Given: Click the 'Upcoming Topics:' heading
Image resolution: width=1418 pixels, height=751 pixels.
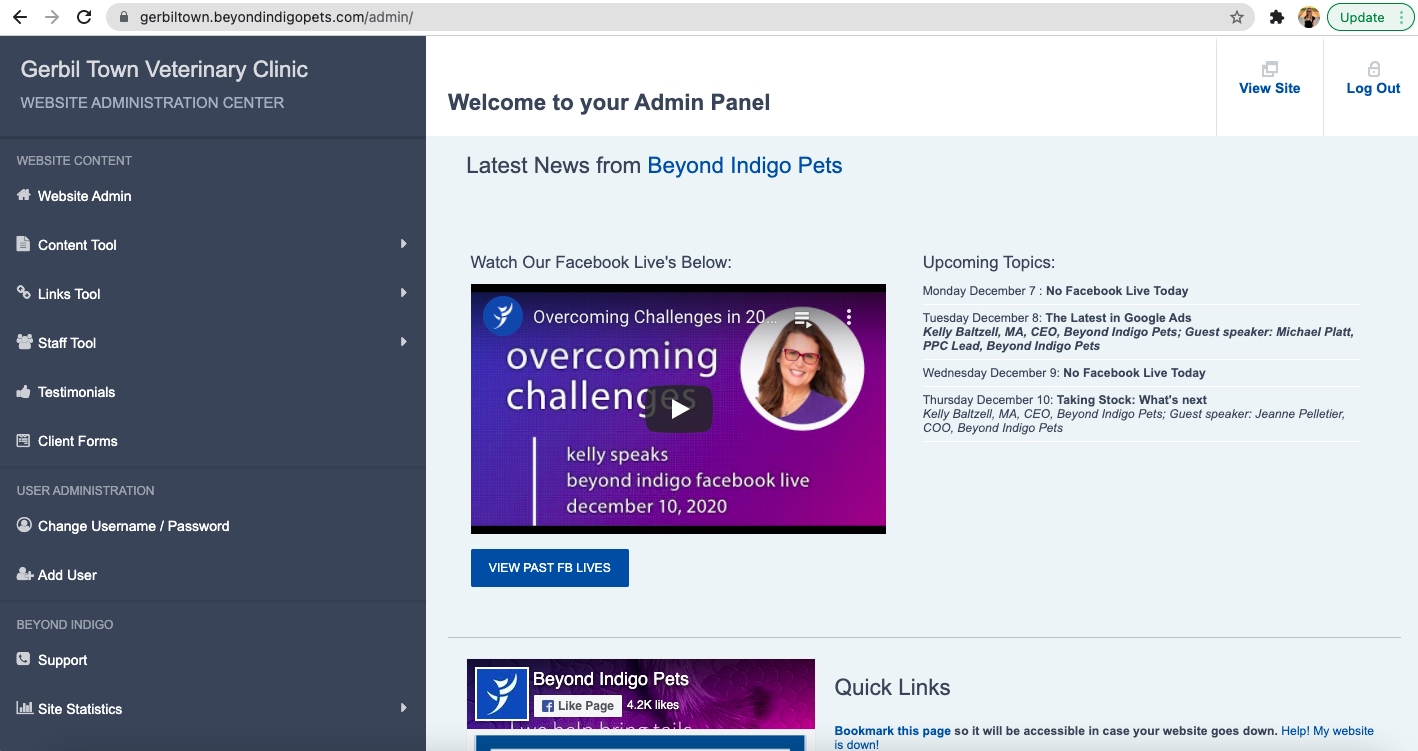Looking at the screenshot, I should [989, 262].
